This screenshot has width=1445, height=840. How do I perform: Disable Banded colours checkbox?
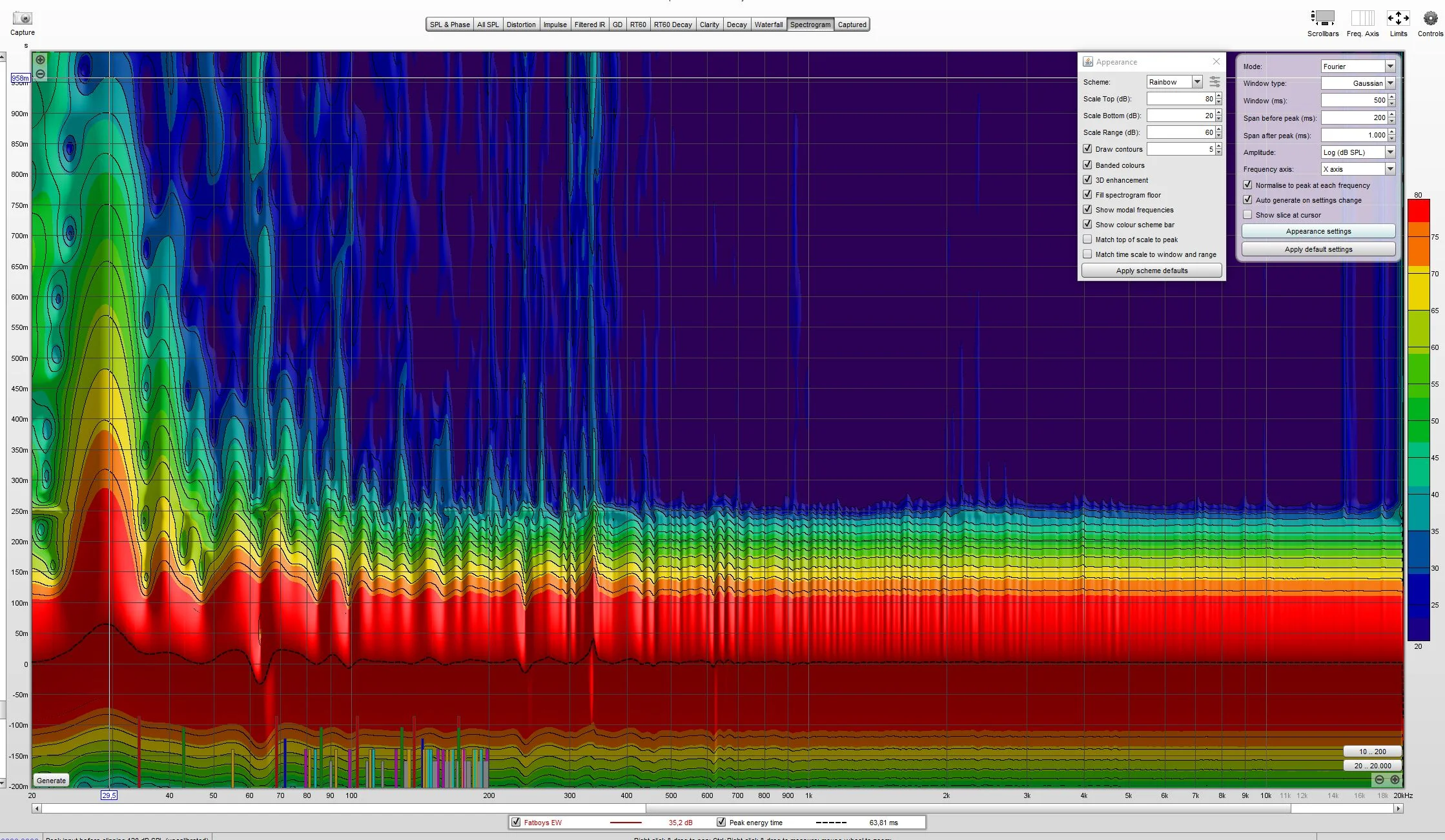(x=1088, y=165)
